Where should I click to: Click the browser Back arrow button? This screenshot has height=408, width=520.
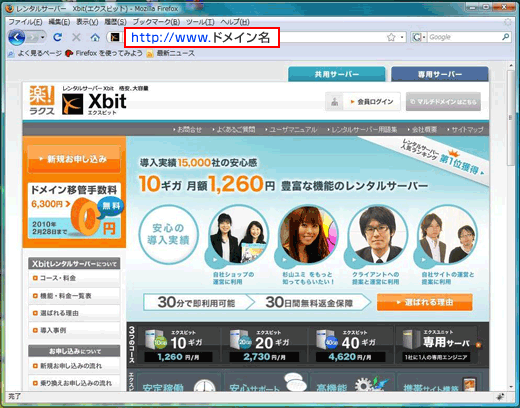point(17,37)
